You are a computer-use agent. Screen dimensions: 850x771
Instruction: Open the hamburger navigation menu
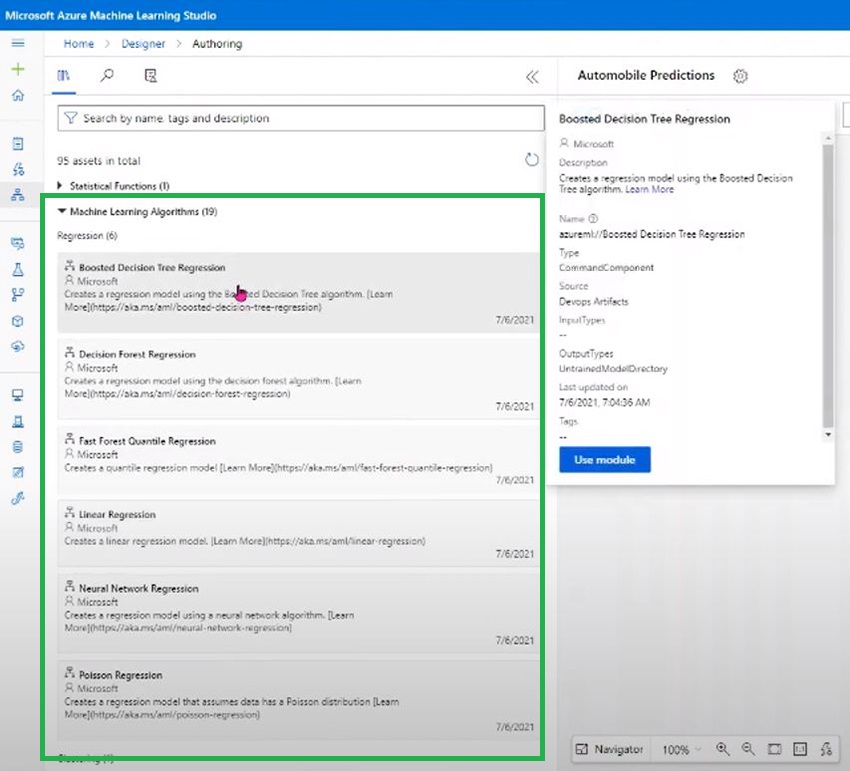tap(18, 43)
